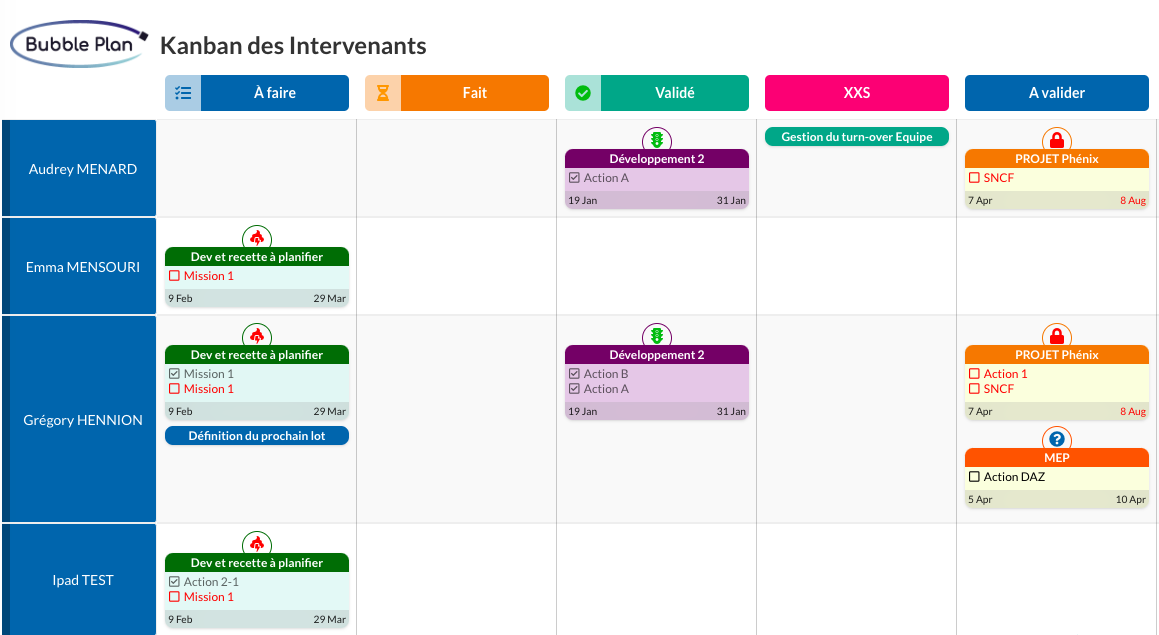Select the hourglass icon on the Fait column
1159x635 pixels.
pos(382,92)
